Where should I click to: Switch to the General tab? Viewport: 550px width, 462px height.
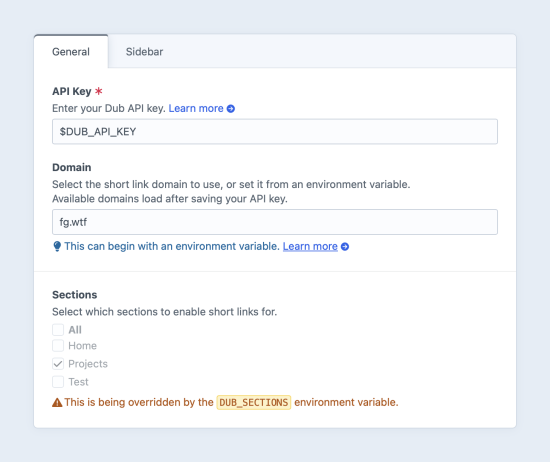click(x=71, y=52)
